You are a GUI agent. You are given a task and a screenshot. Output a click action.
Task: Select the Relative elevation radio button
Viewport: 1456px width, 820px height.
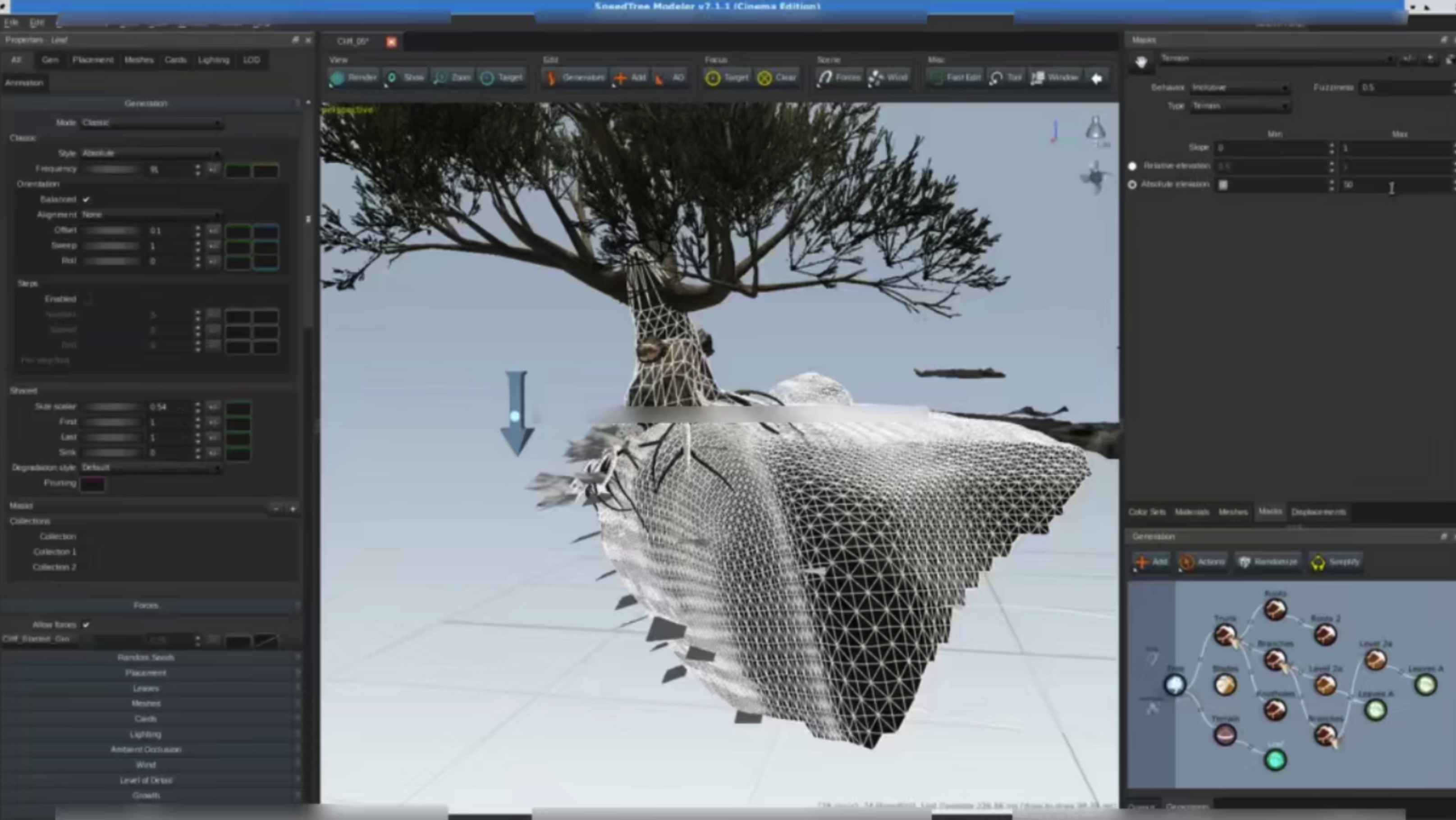pyautogui.click(x=1132, y=166)
